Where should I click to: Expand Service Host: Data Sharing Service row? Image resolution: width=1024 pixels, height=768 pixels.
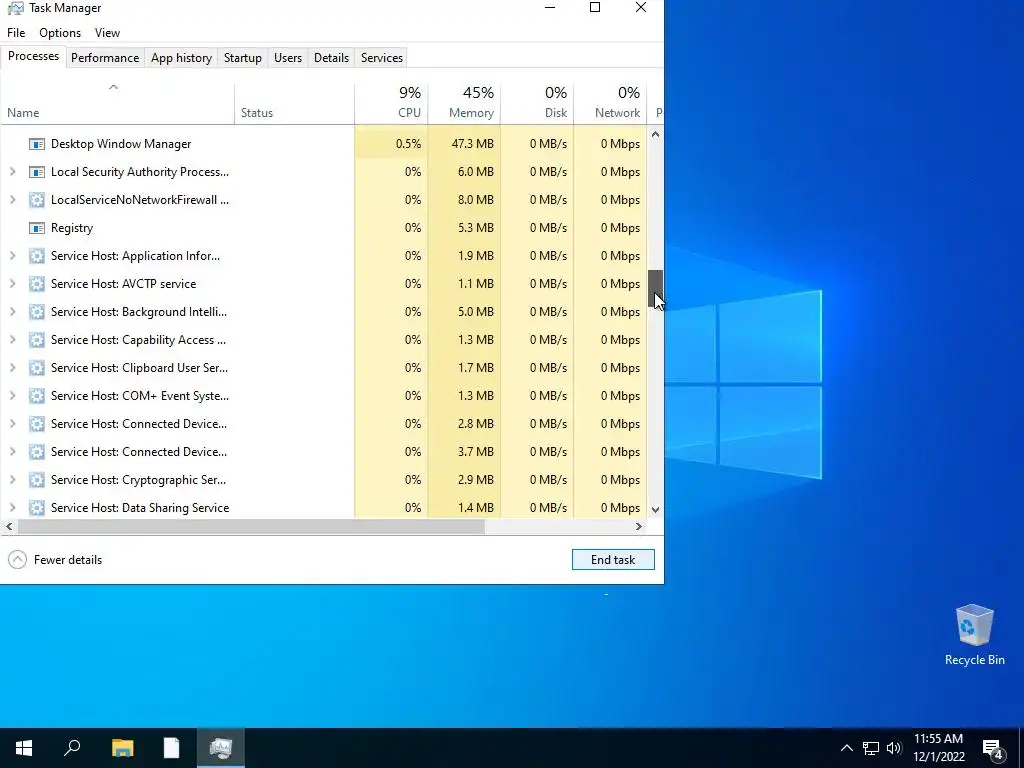[12, 508]
